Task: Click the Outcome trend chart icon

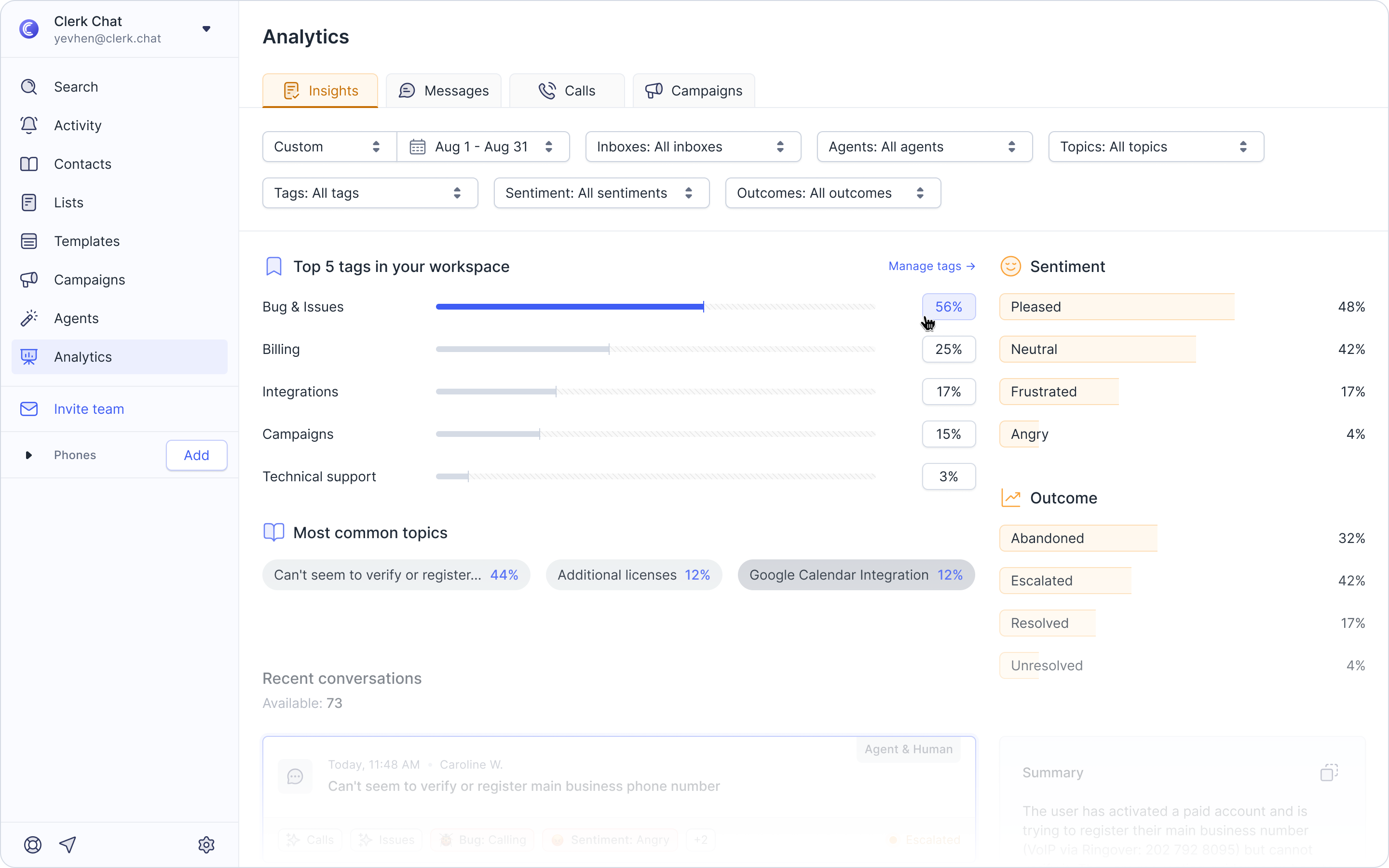Action: [x=1011, y=498]
